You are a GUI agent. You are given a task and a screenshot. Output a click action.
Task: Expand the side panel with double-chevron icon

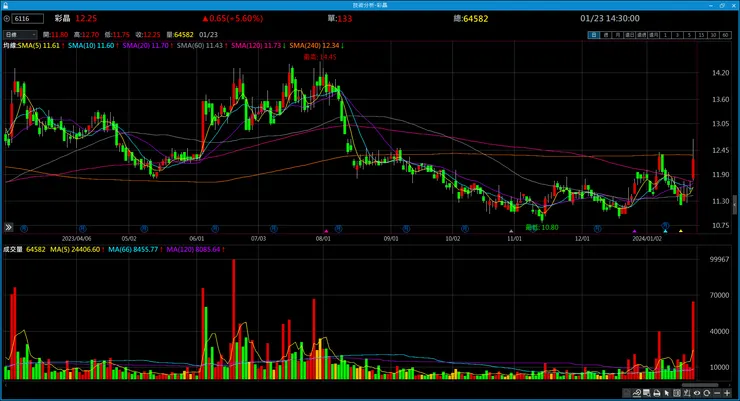click(8, 227)
